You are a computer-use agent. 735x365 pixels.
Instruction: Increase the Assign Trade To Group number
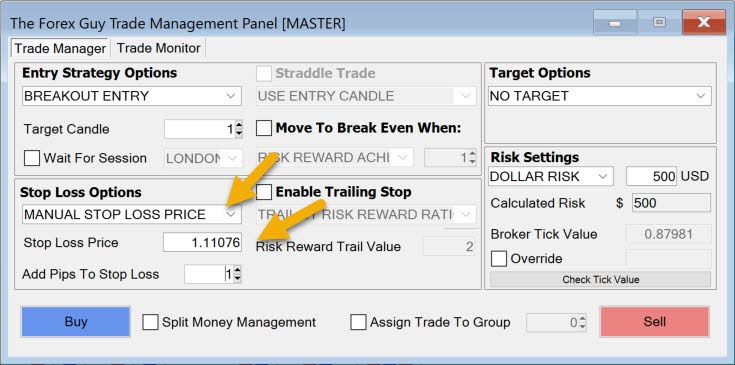click(x=582, y=319)
